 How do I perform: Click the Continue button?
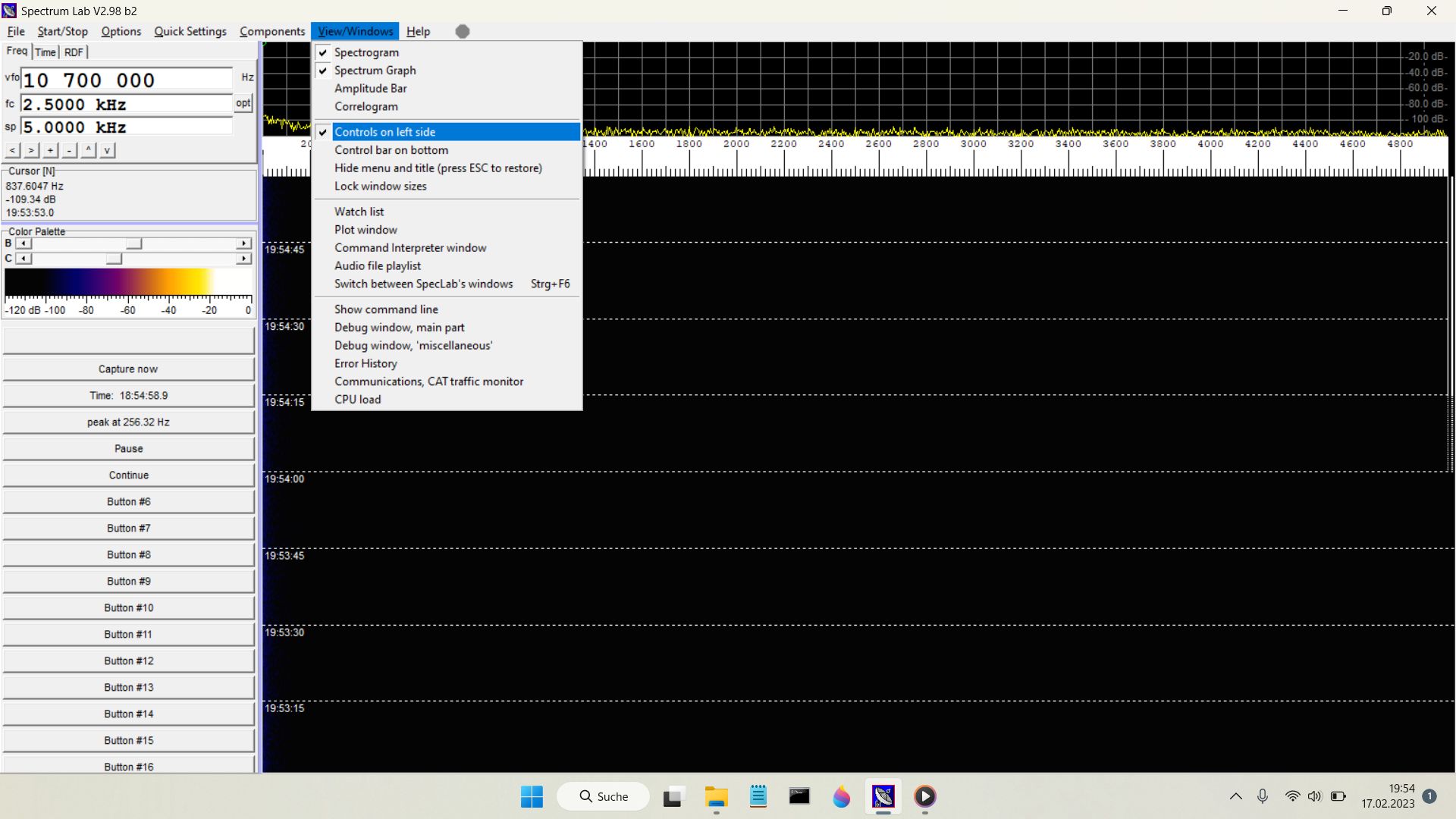coord(128,475)
